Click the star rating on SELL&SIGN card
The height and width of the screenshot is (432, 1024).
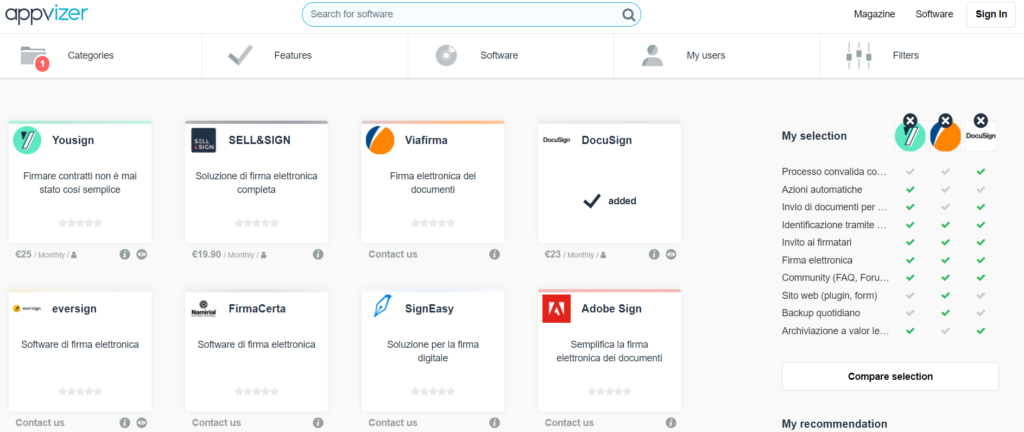pyautogui.click(x=257, y=223)
